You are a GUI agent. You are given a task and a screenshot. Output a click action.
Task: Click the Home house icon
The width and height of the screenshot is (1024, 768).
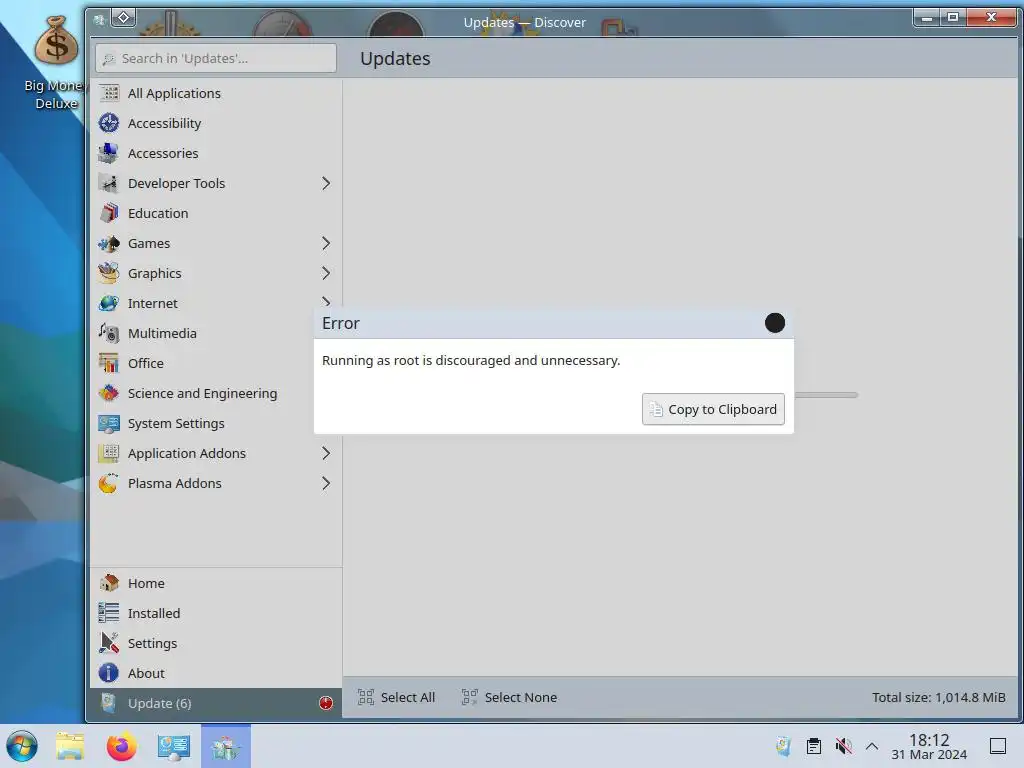click(109, 583)
